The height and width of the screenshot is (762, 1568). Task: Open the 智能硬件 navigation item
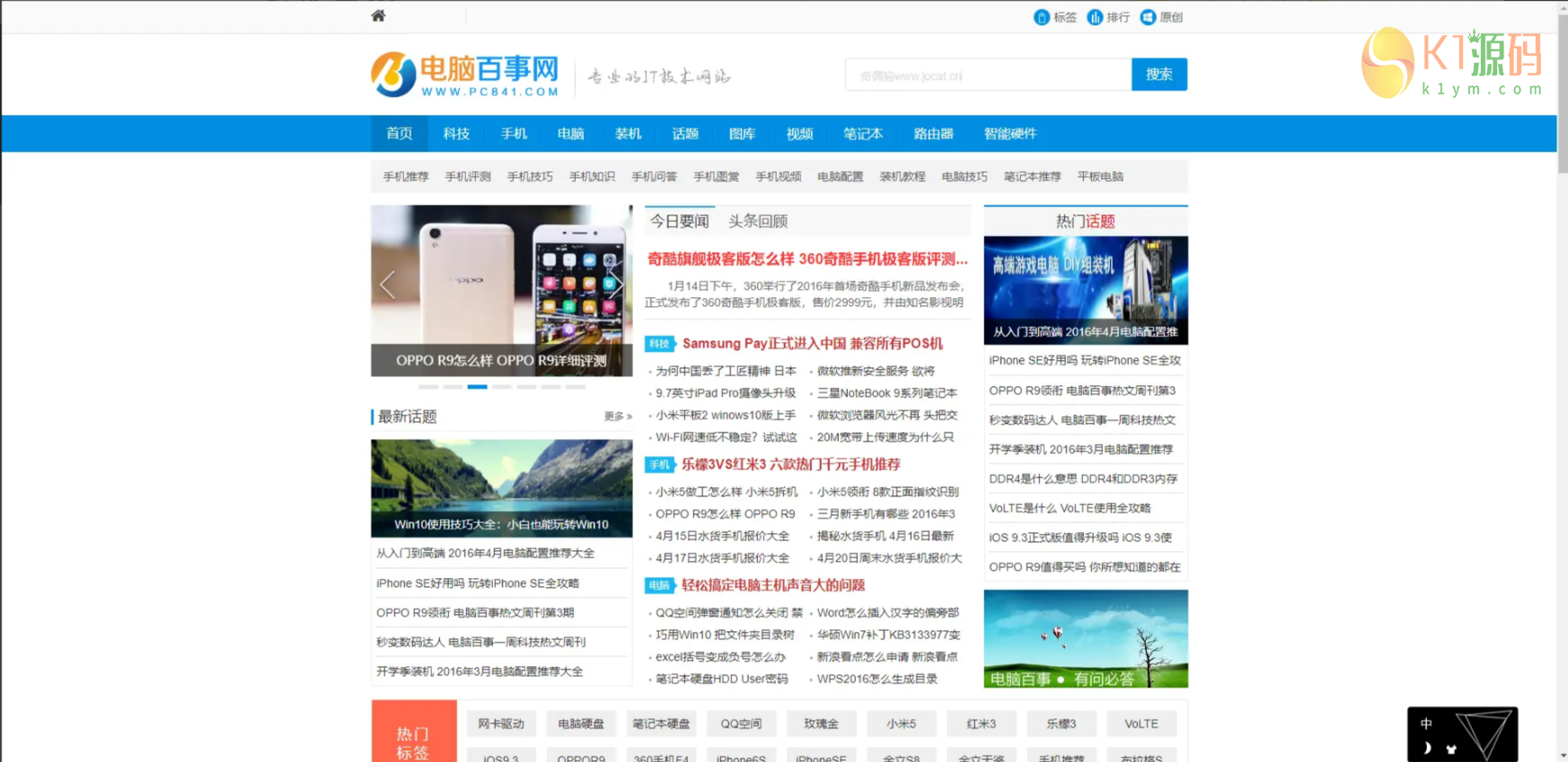(x=1010, y=134)
